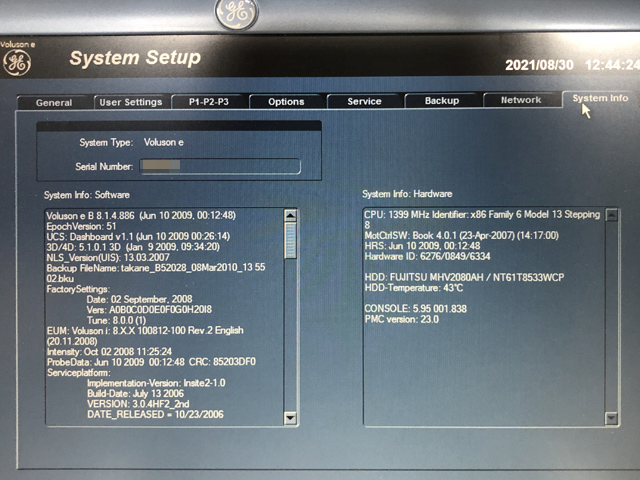
Task: Click the 'HDD: FUJITSU MHV2080AH' line
Action: [464, 278]
